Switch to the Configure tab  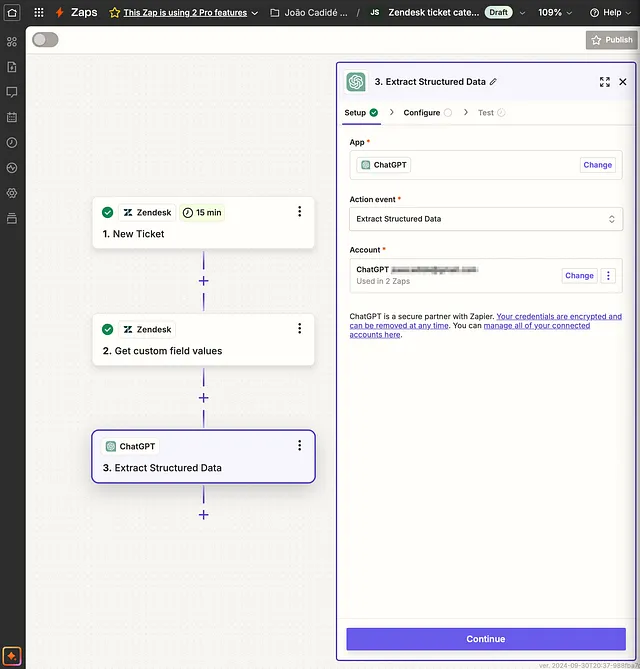[428, 113]
